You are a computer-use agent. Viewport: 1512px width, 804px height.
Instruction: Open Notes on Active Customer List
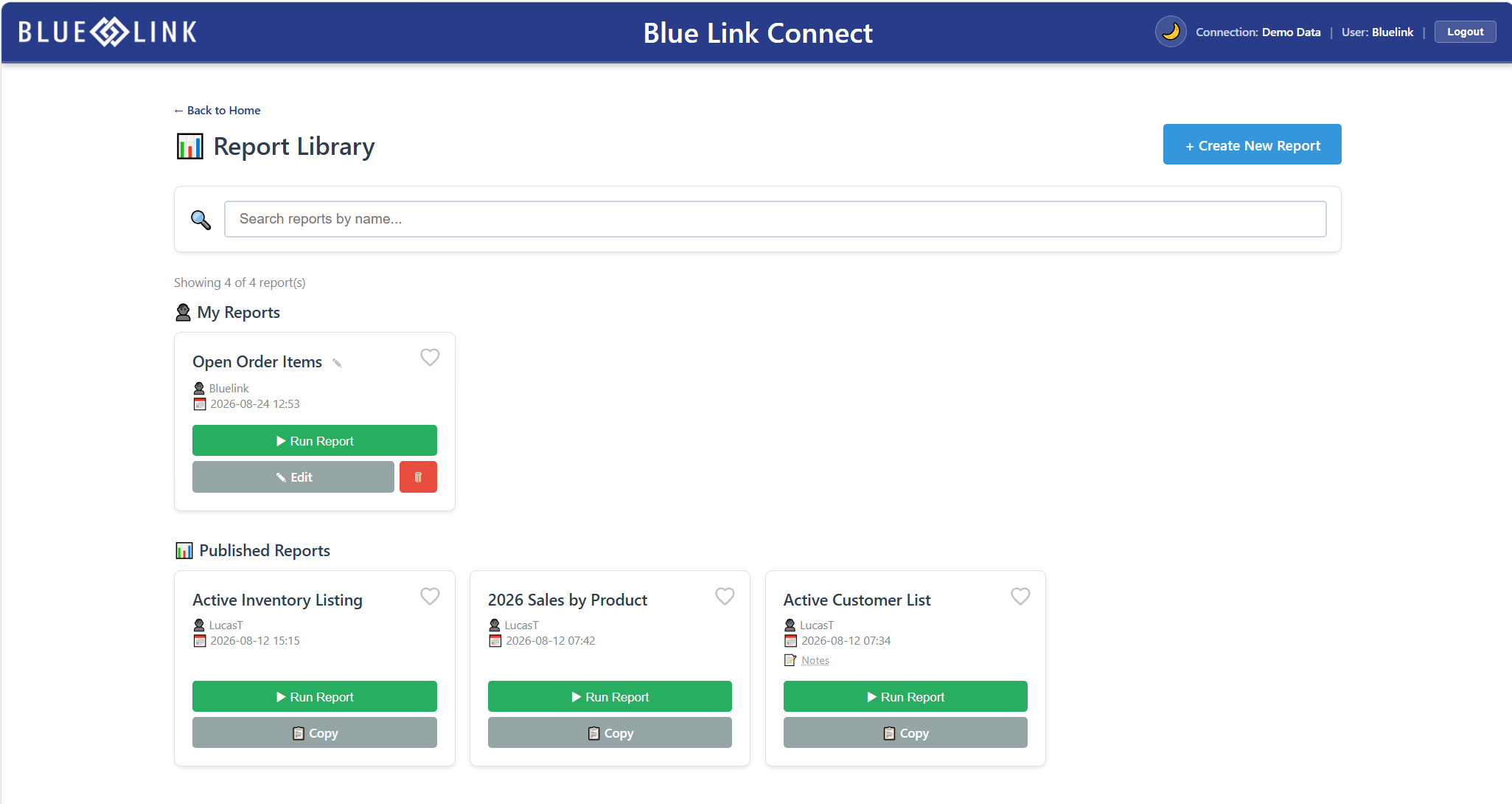coord(815,660)
